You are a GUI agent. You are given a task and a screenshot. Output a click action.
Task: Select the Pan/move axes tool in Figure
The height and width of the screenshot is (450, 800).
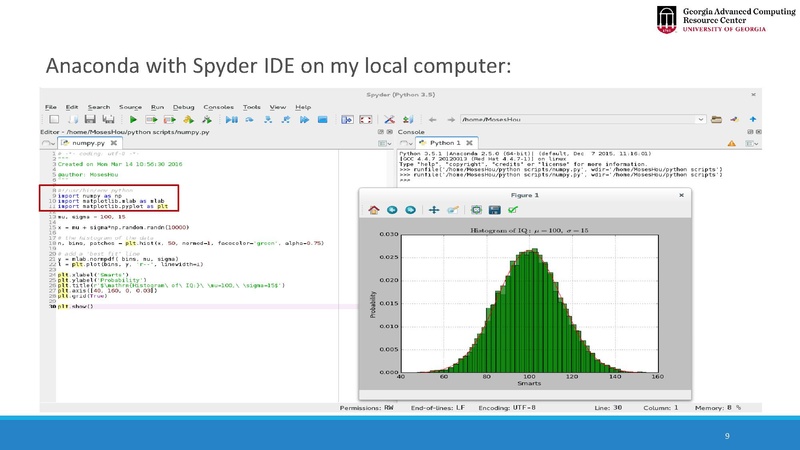433,210
